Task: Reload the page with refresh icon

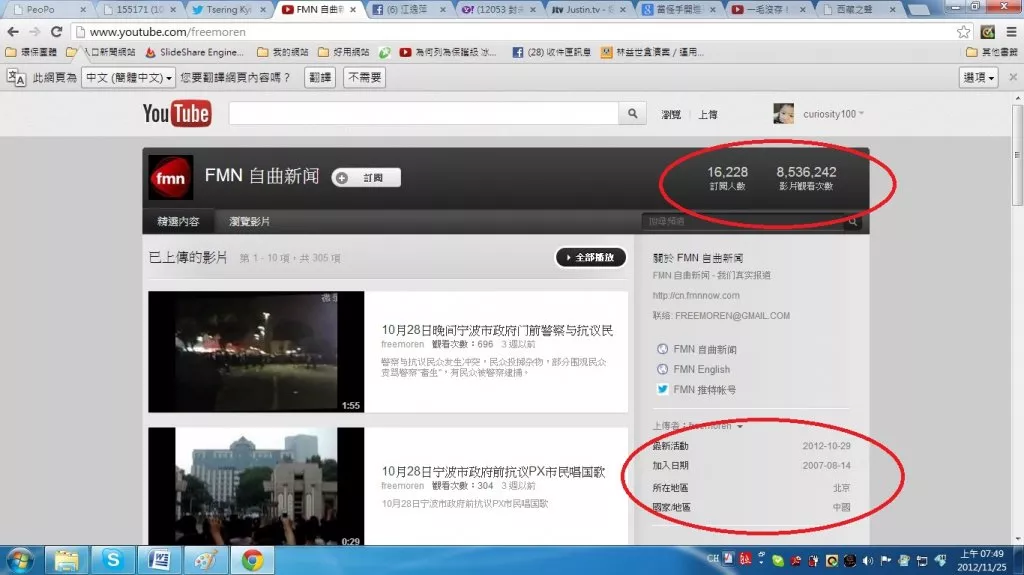Action: 57,31
